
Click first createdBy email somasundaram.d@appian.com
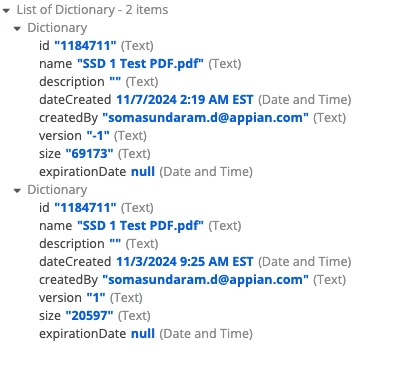(x=205, y=118)
